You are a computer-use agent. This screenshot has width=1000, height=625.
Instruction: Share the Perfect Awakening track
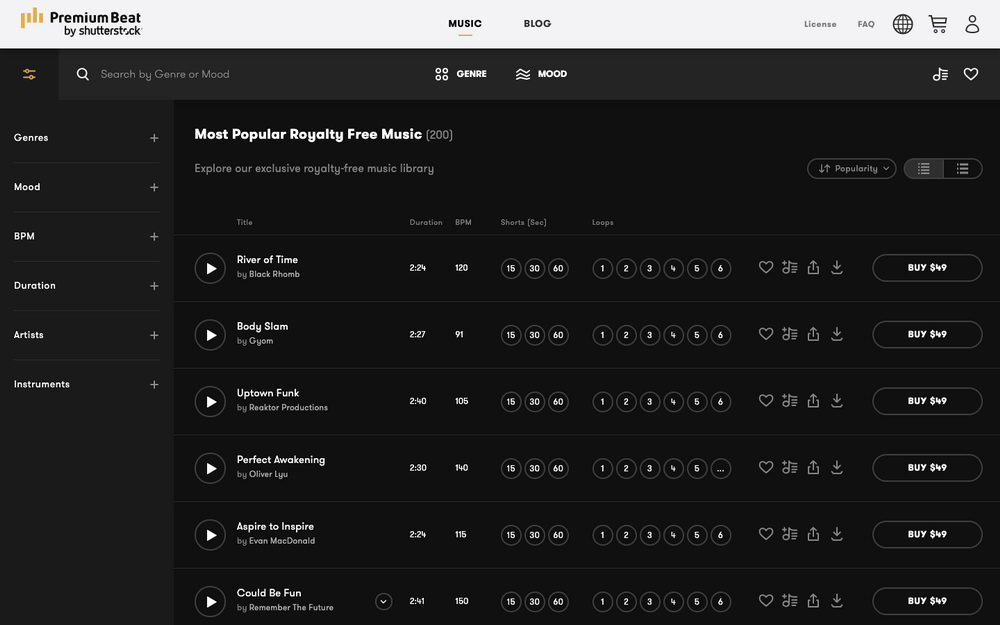click(813, 468)
